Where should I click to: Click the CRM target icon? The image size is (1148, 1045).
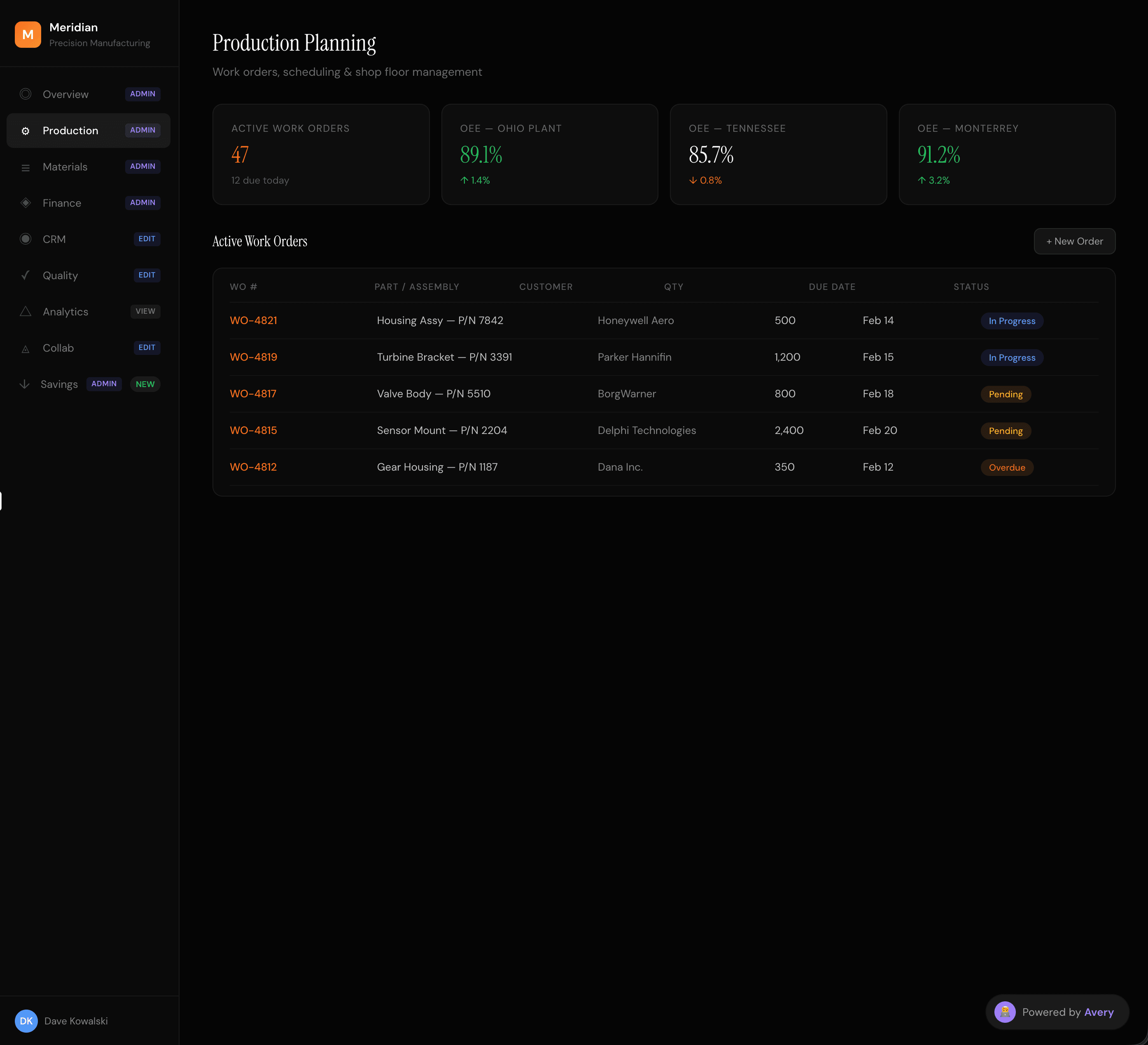[x=26, y=239]
